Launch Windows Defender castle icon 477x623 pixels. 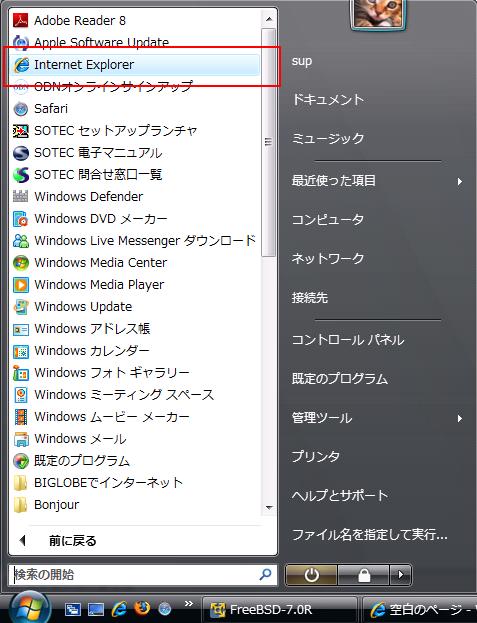coord(20,196)
